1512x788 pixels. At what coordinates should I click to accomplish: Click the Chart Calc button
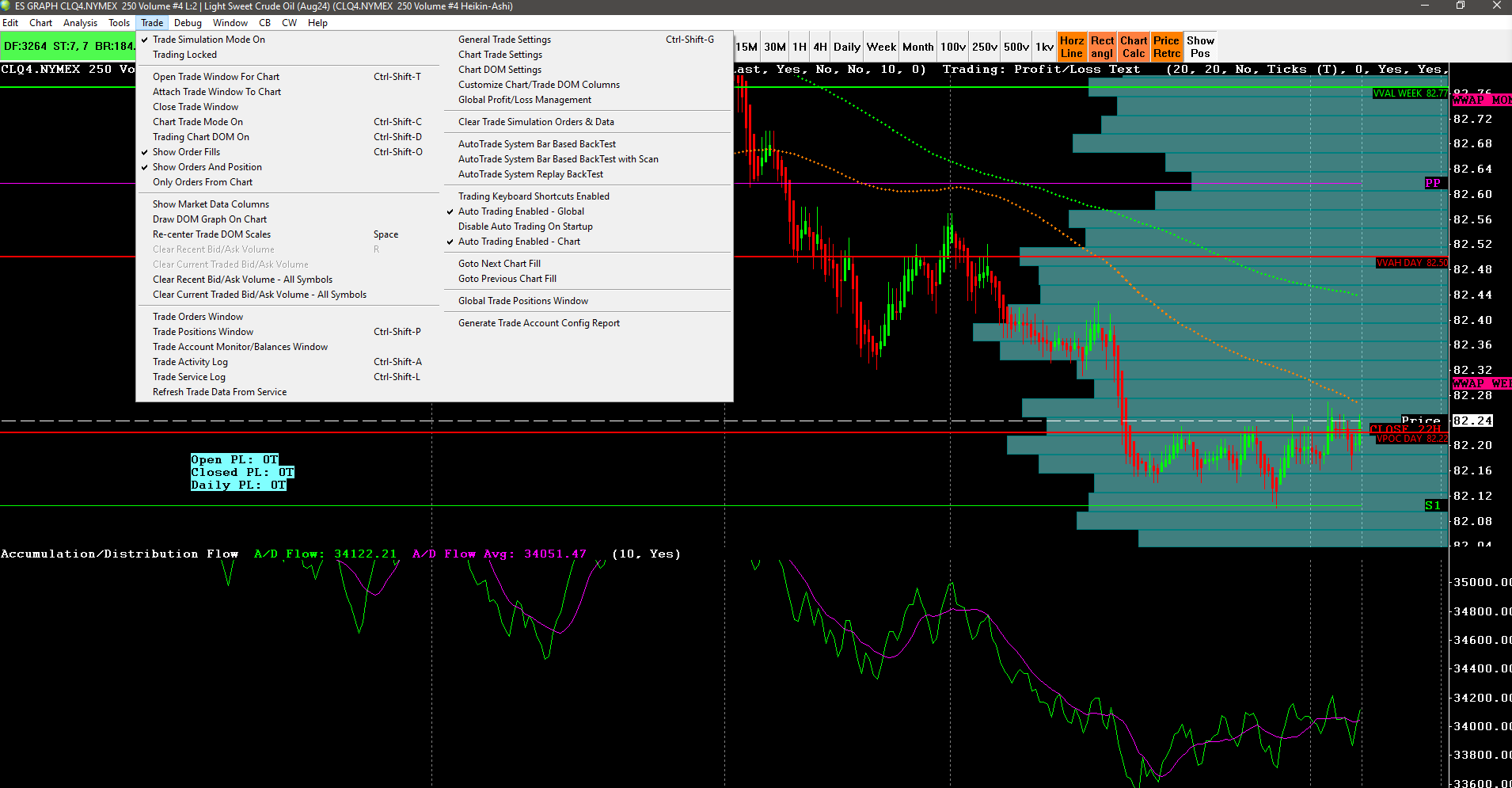(x=1134, y=47)
